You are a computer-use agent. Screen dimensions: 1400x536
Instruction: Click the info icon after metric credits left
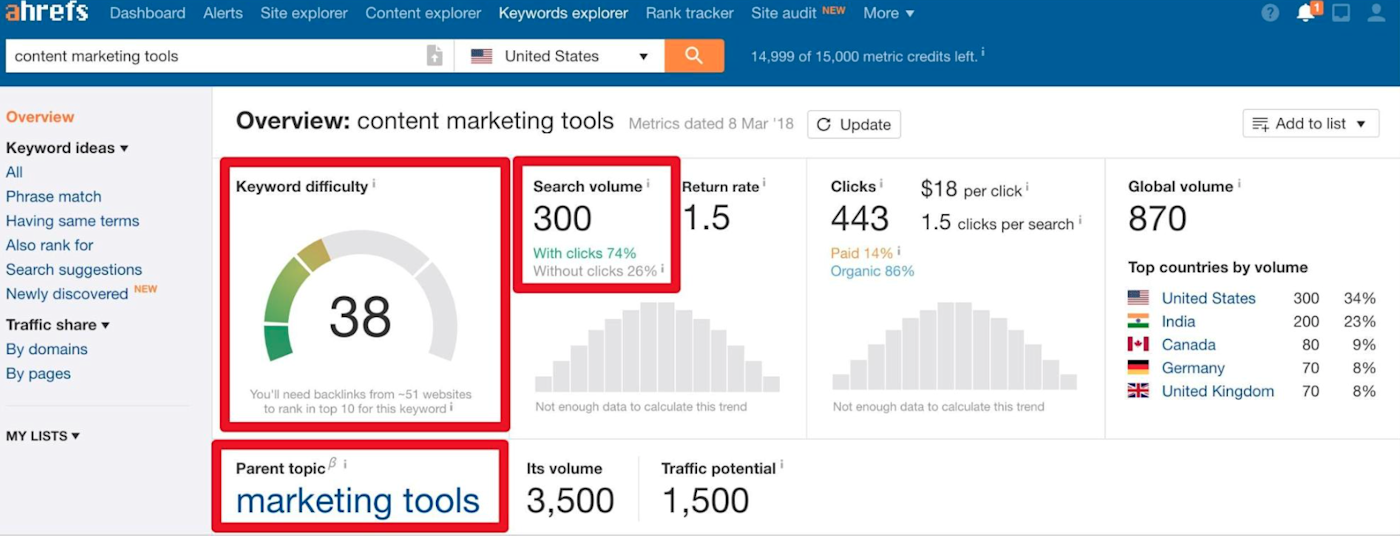[983, 52]
